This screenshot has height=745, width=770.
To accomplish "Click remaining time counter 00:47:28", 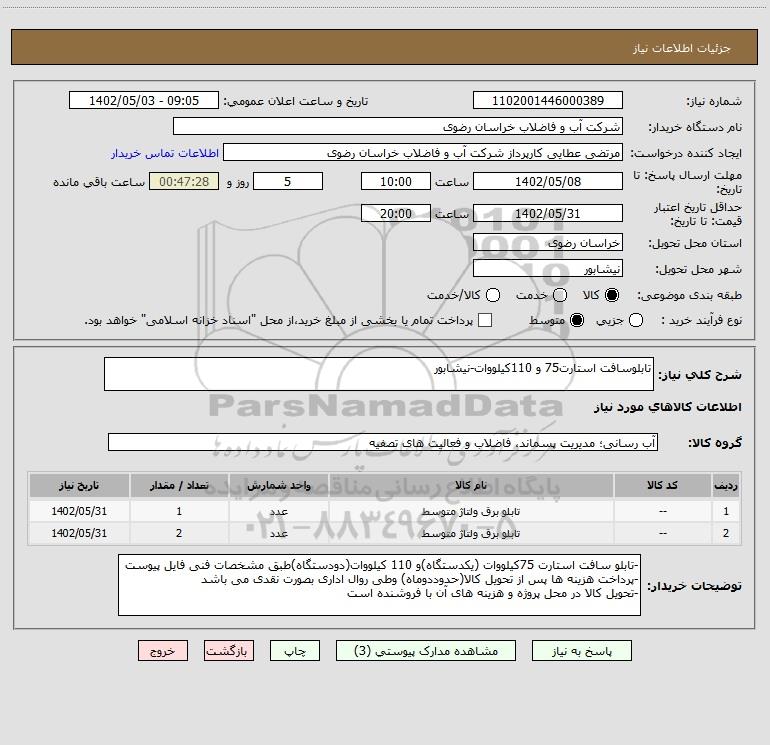I will [184, 181].
